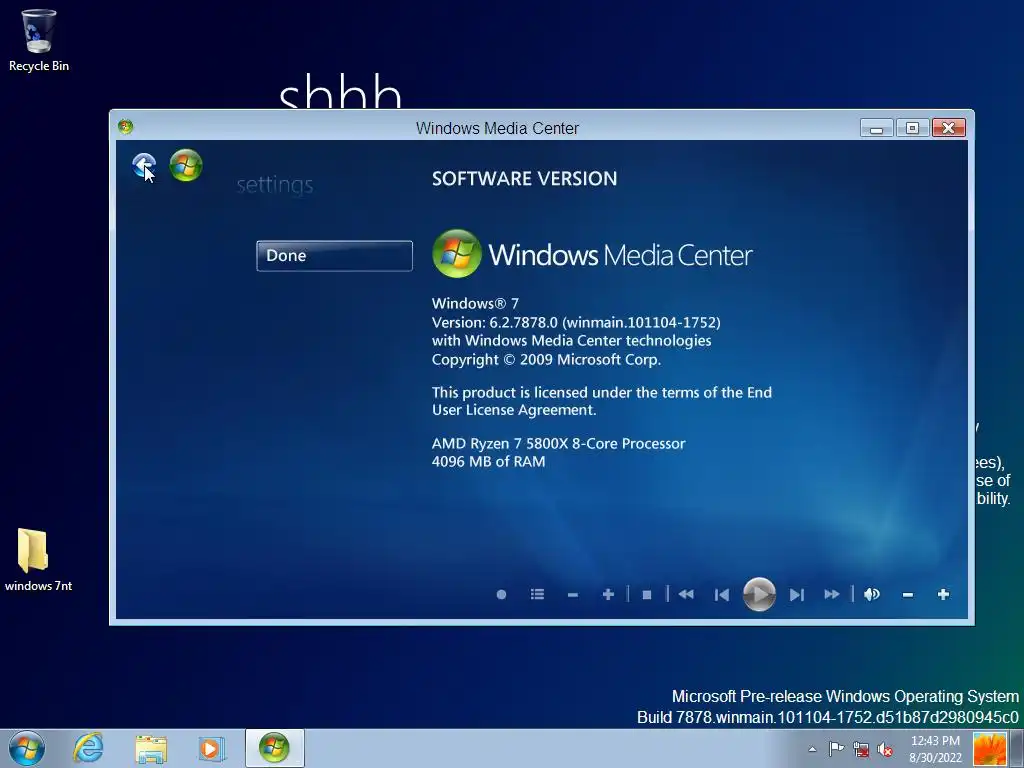Open the clock showing 12:43 PM
Viewport: 1024px width, 768px height.
click(935, 749)
